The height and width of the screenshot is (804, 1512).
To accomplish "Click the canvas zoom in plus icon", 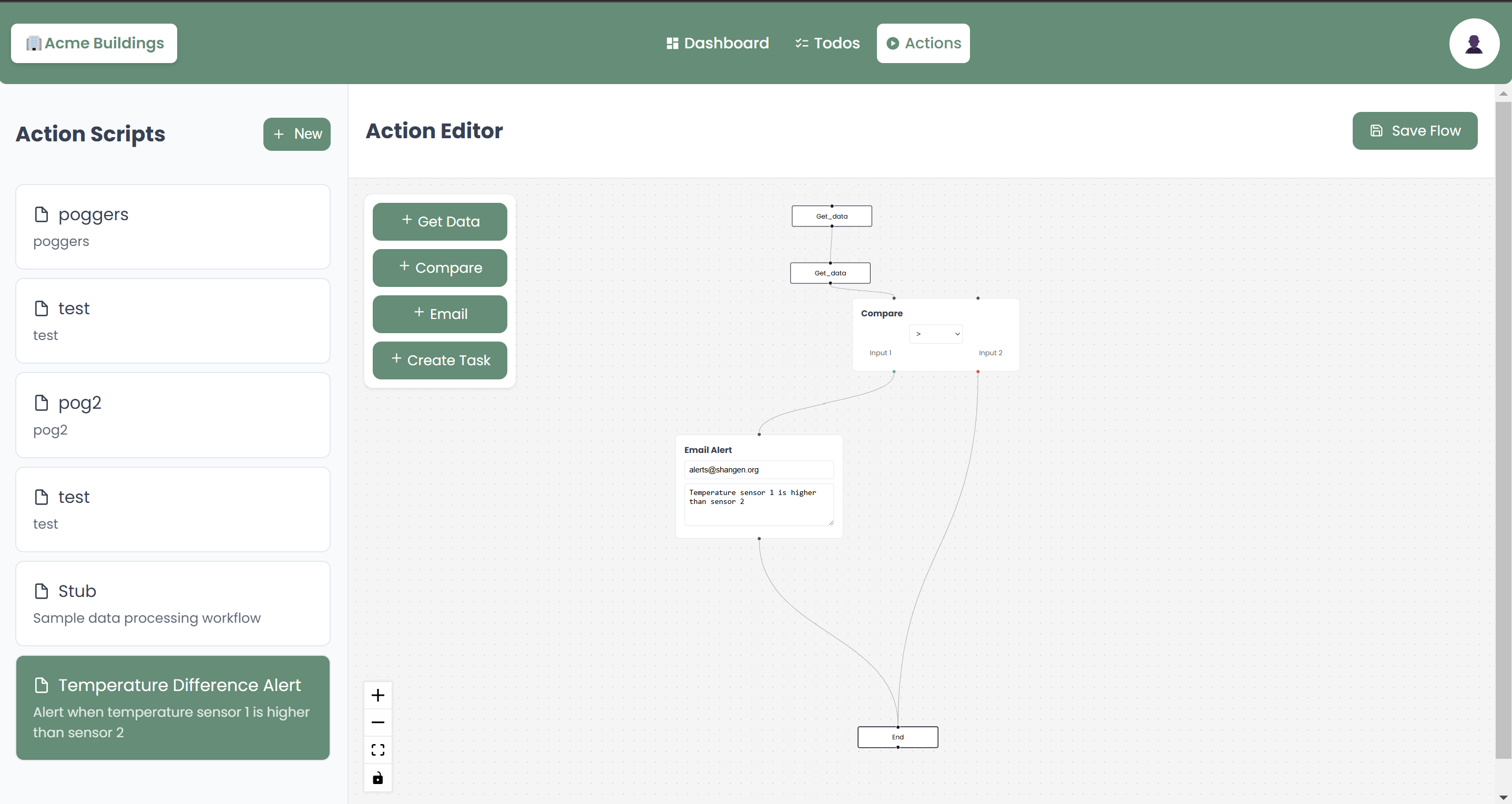I will click(x=377, y=695).
